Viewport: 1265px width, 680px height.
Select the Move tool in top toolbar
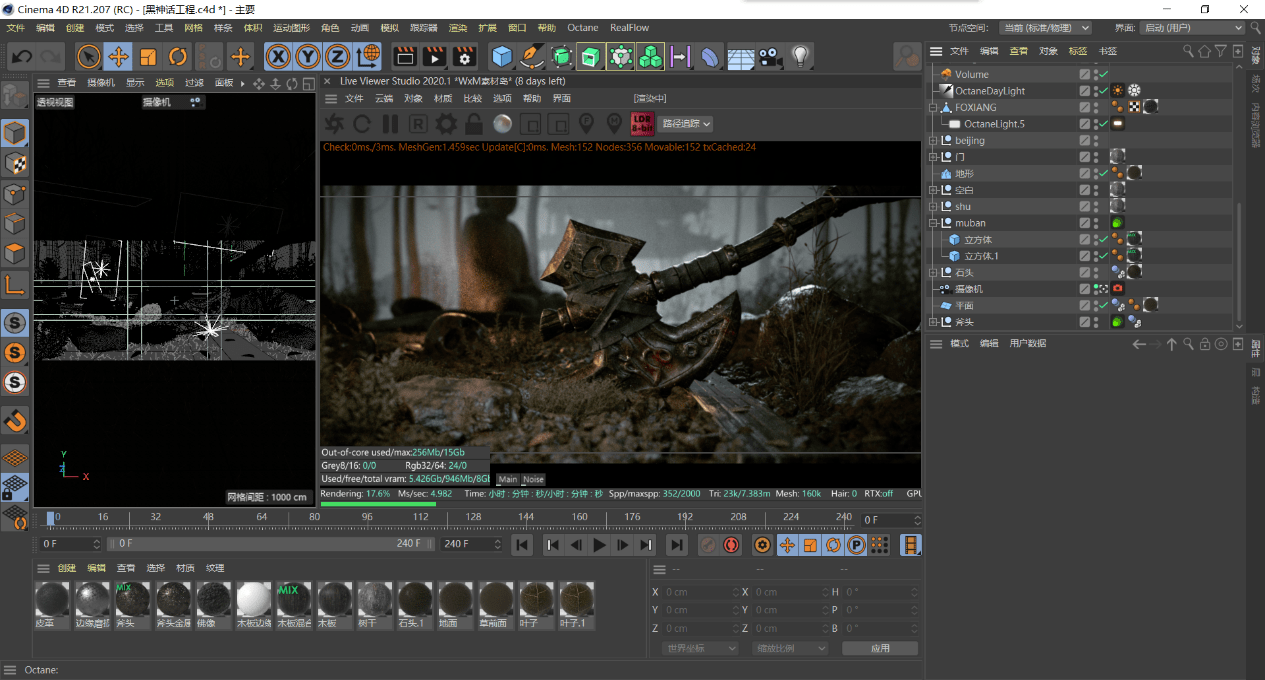click(x=119, y=57)
